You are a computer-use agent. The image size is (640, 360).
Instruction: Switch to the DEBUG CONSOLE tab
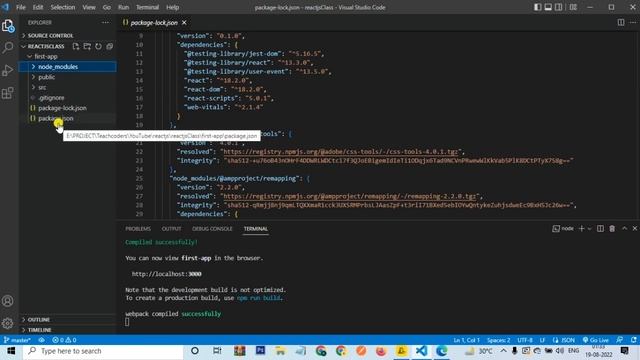coord(212,229)
